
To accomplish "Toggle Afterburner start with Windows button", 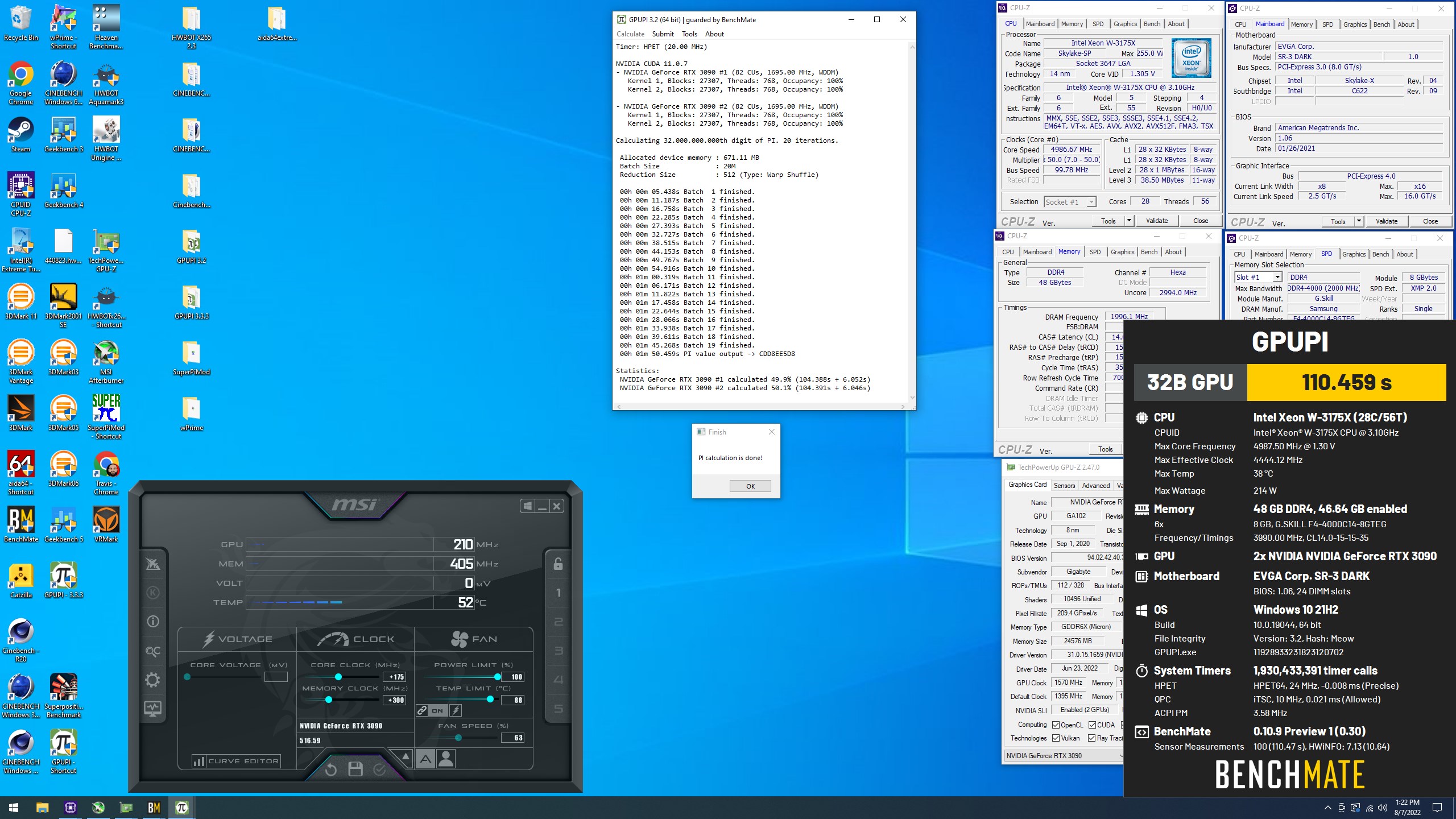I will click(x=527, y=506).
